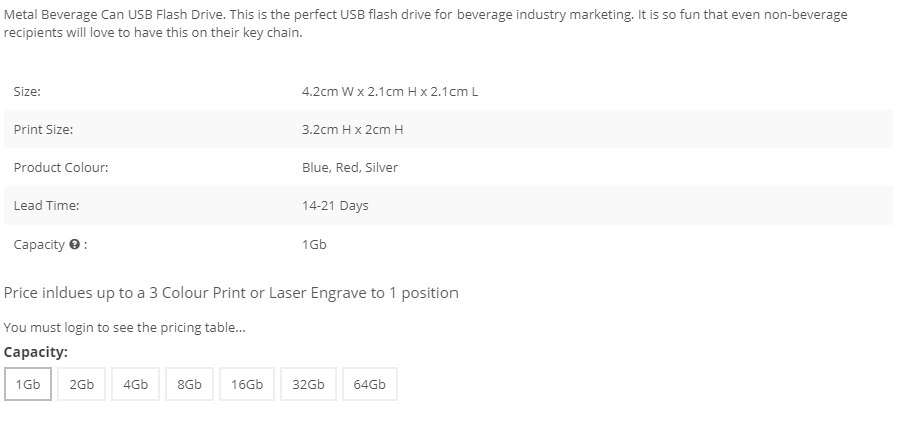Choose the 4Gb capacity option
This screenshot has height=426, width=904.
pyautogui.click(x=135, y=384)
